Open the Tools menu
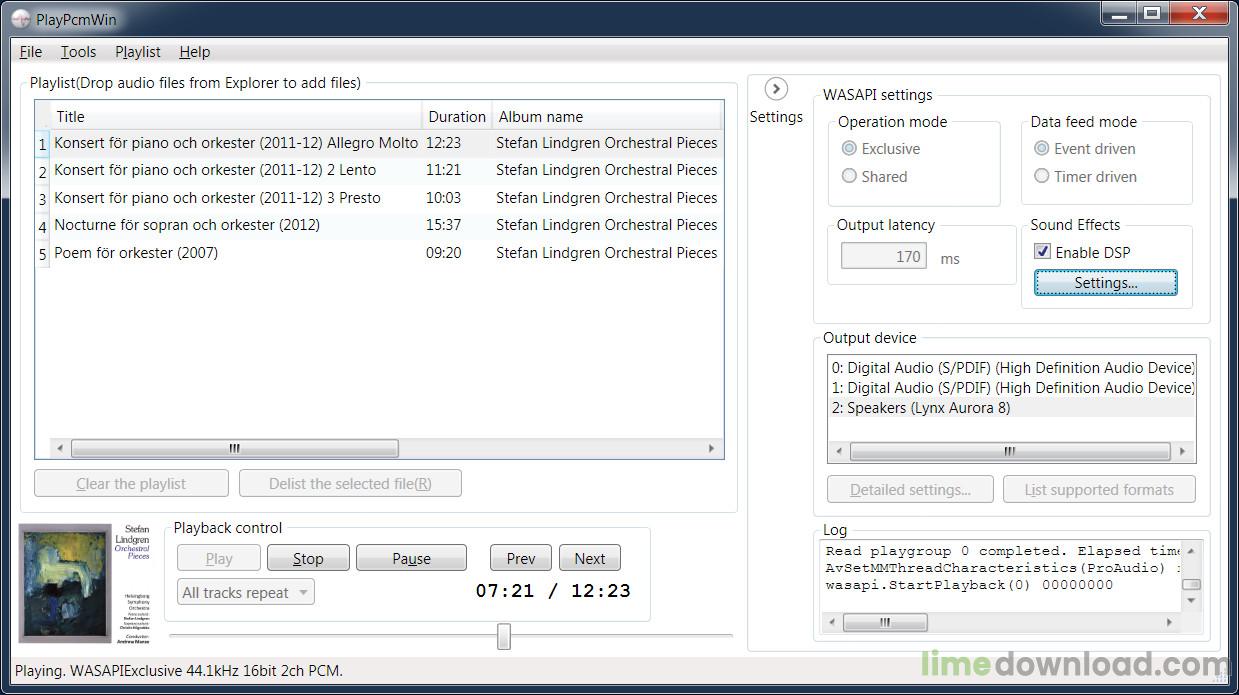Screen dimensions: 1239x695 click(x=78, y=52)
